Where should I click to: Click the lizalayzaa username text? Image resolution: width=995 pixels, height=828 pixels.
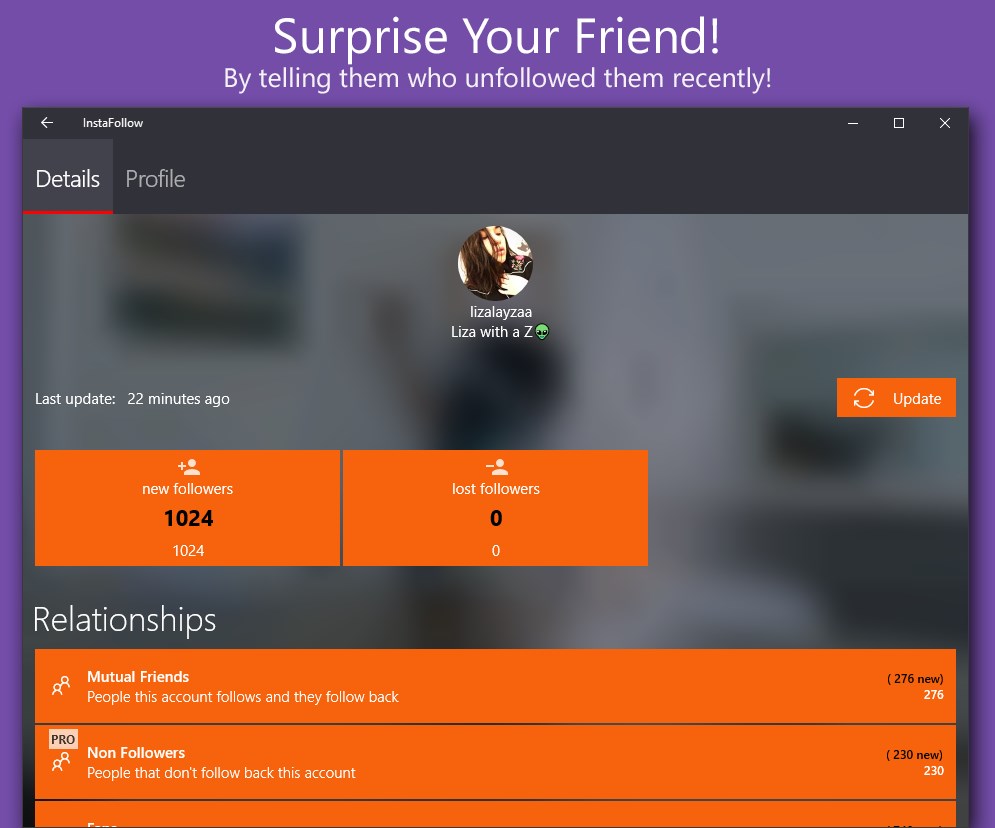(501, 312)
